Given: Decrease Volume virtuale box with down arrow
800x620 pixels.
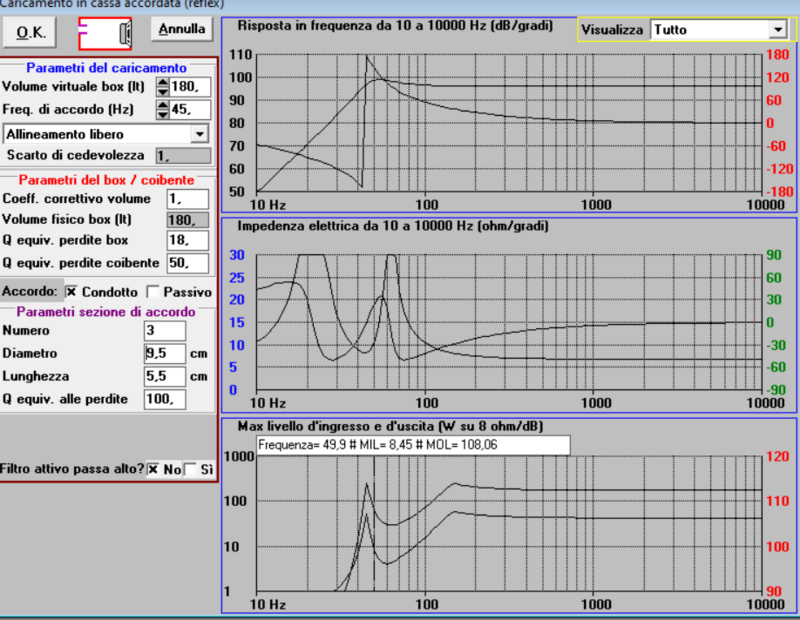Looking at the screenshot, I should click(x=163, y=92).
